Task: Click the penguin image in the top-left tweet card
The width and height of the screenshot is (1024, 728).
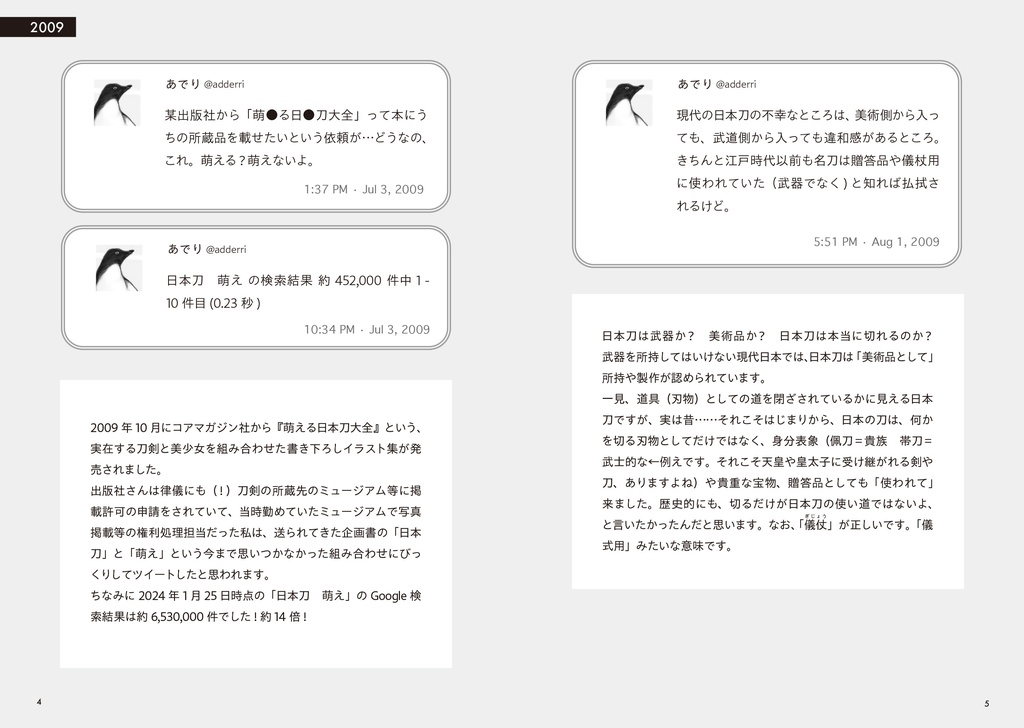Action: [118, 100]
